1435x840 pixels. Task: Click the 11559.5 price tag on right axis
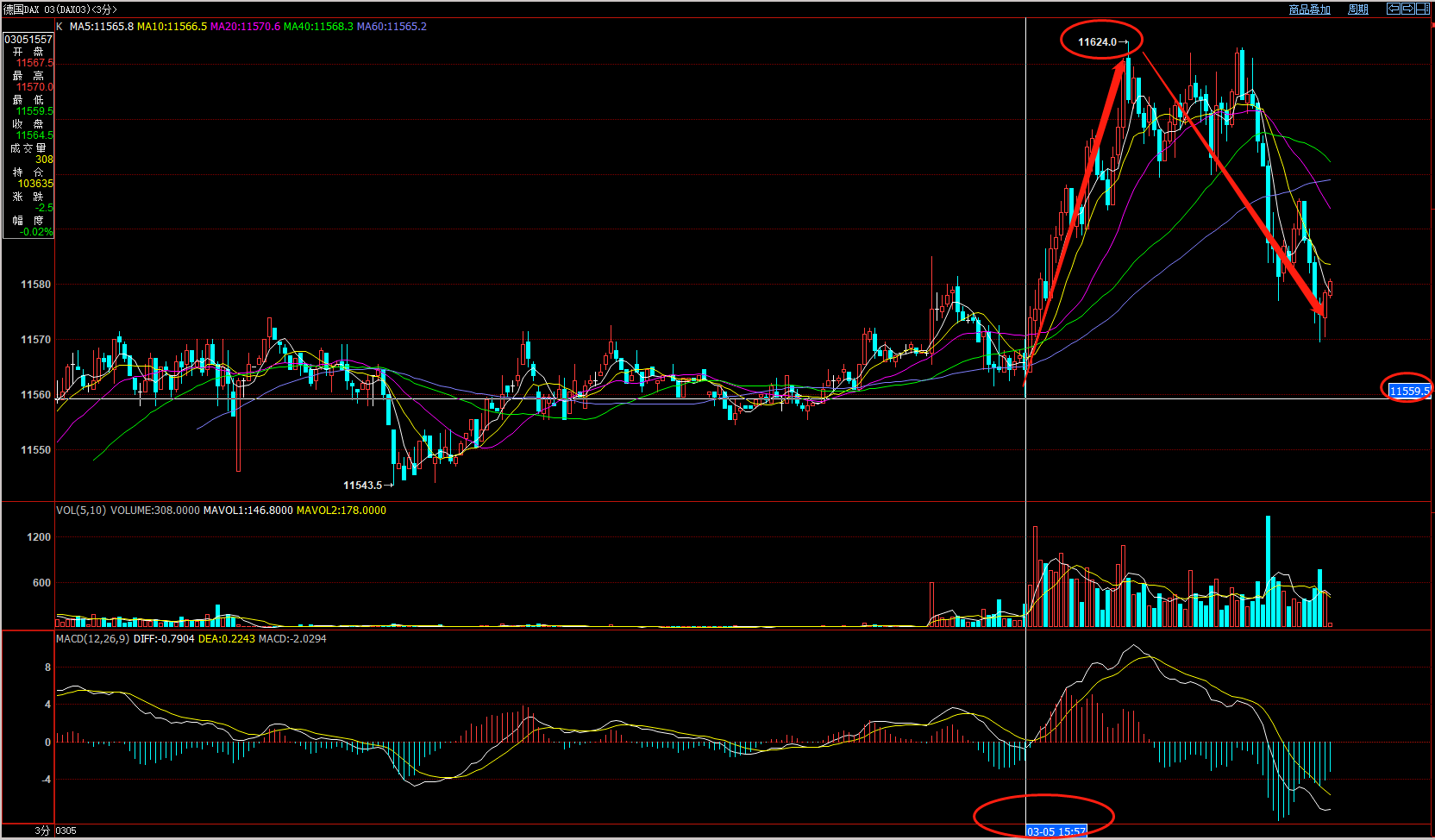pyautogui.click(x=1409, y=392)
